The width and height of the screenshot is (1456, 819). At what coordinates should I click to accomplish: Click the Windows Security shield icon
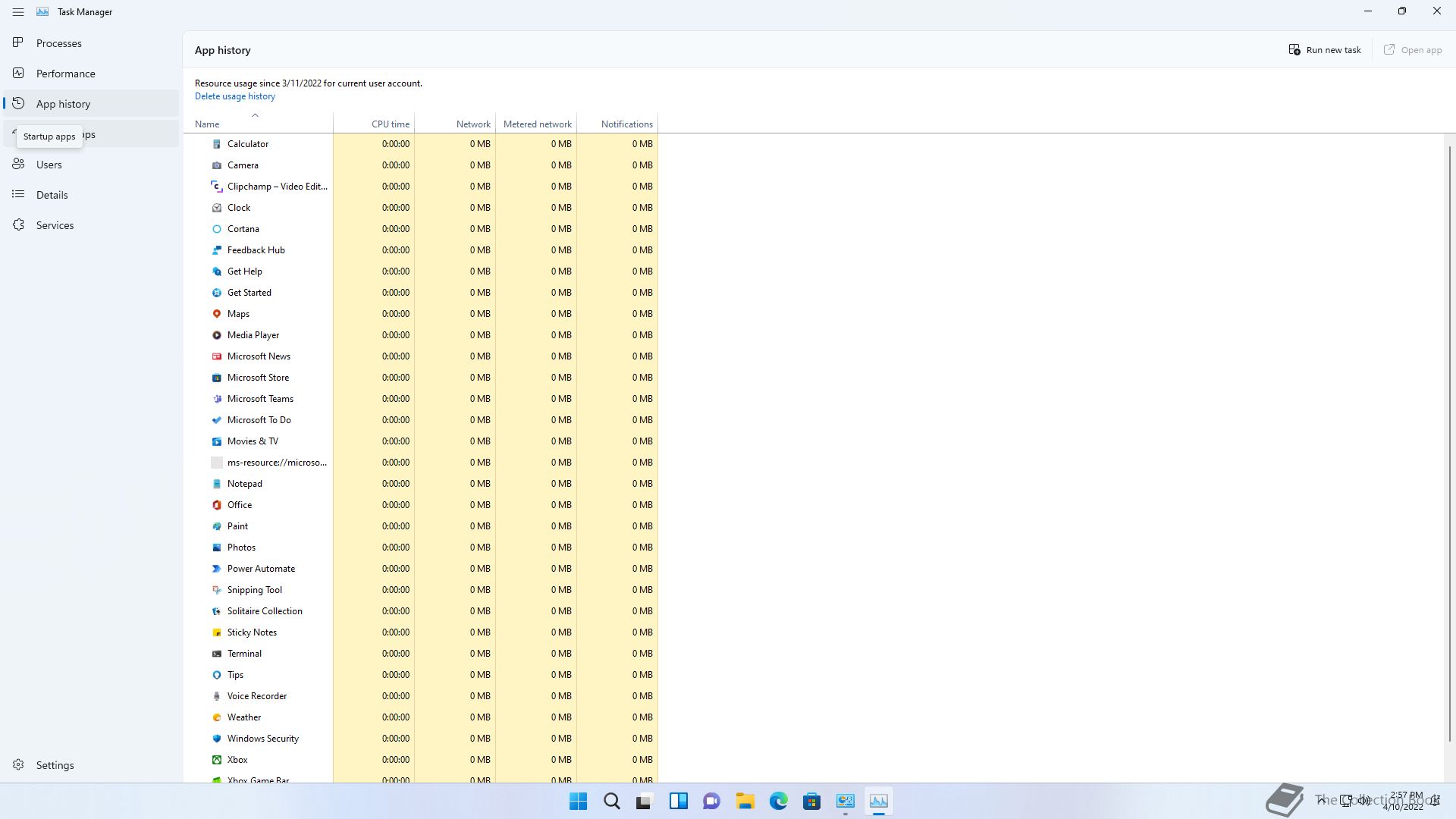(x=217, y=739)
